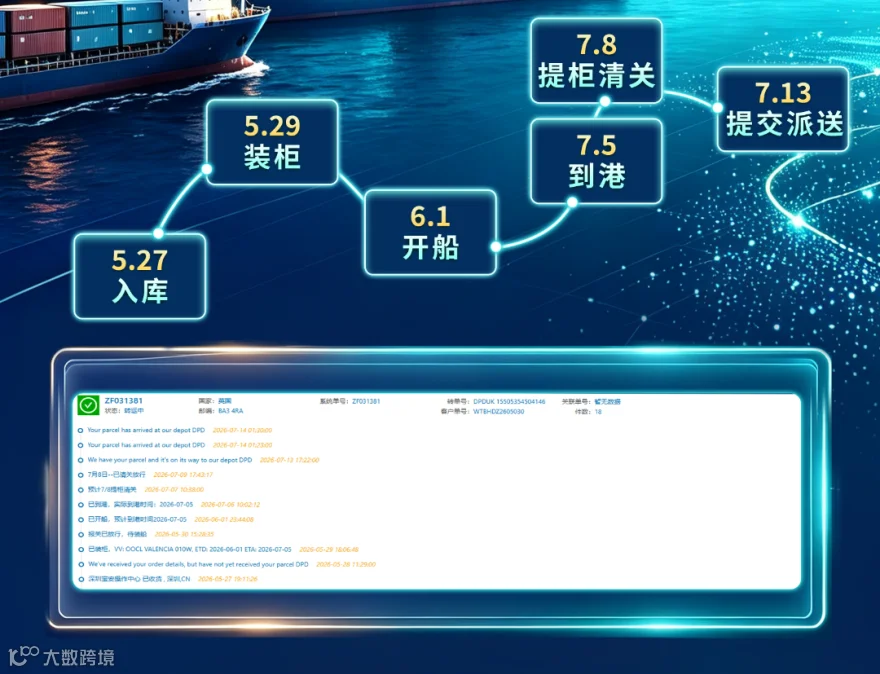Image resolution: width=880 pixels, height=674 pixels.
Task: Click the green checkmark status icon
Action: (88, 405)
